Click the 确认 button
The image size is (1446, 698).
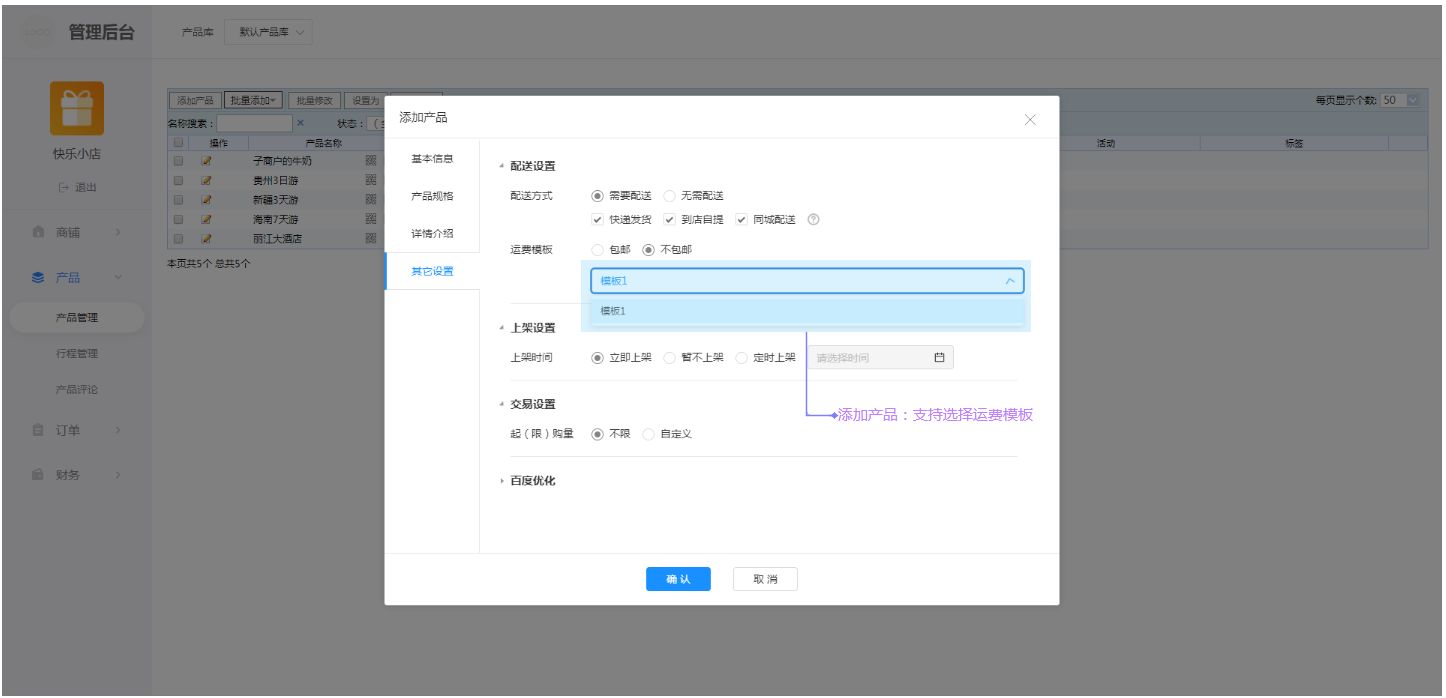678,579
